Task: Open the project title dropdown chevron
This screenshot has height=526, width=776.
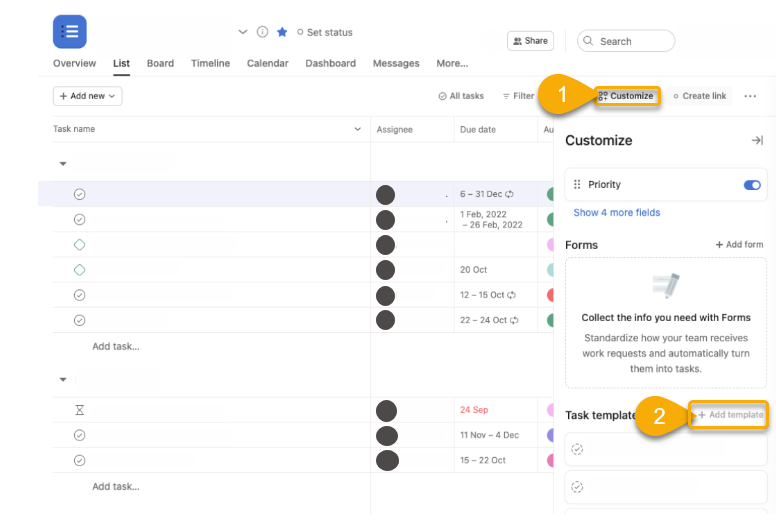Action: [x=243, y=32]
